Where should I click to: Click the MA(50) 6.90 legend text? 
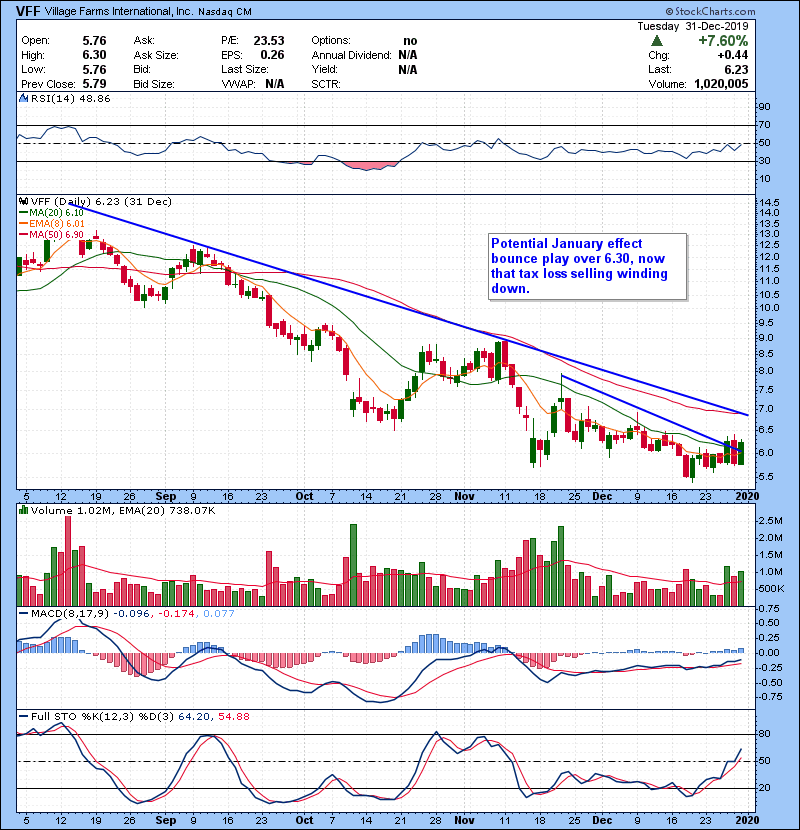coord(57,234)
